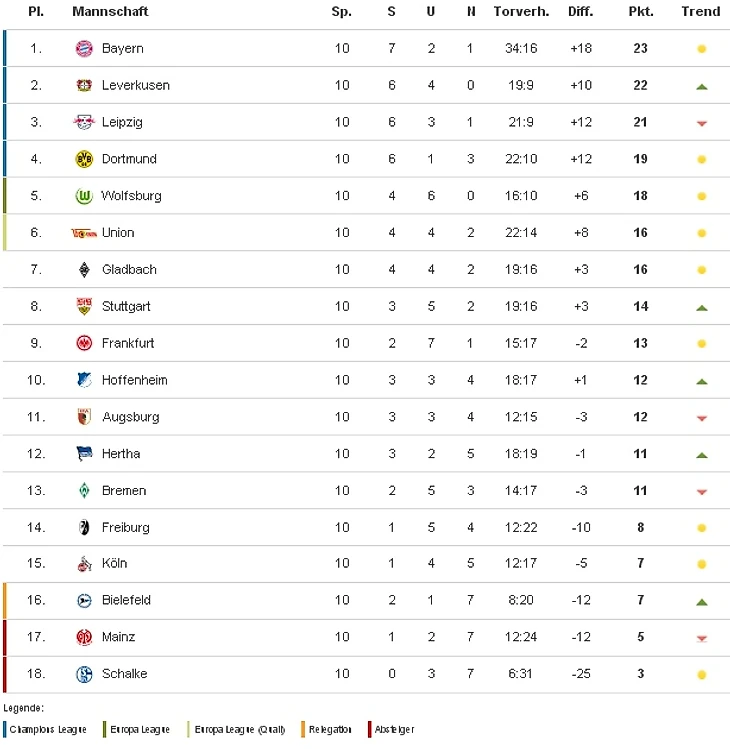The image size is (730, 749).
Task: Click the Bayern club crest icon
Action: click(84, 48)
